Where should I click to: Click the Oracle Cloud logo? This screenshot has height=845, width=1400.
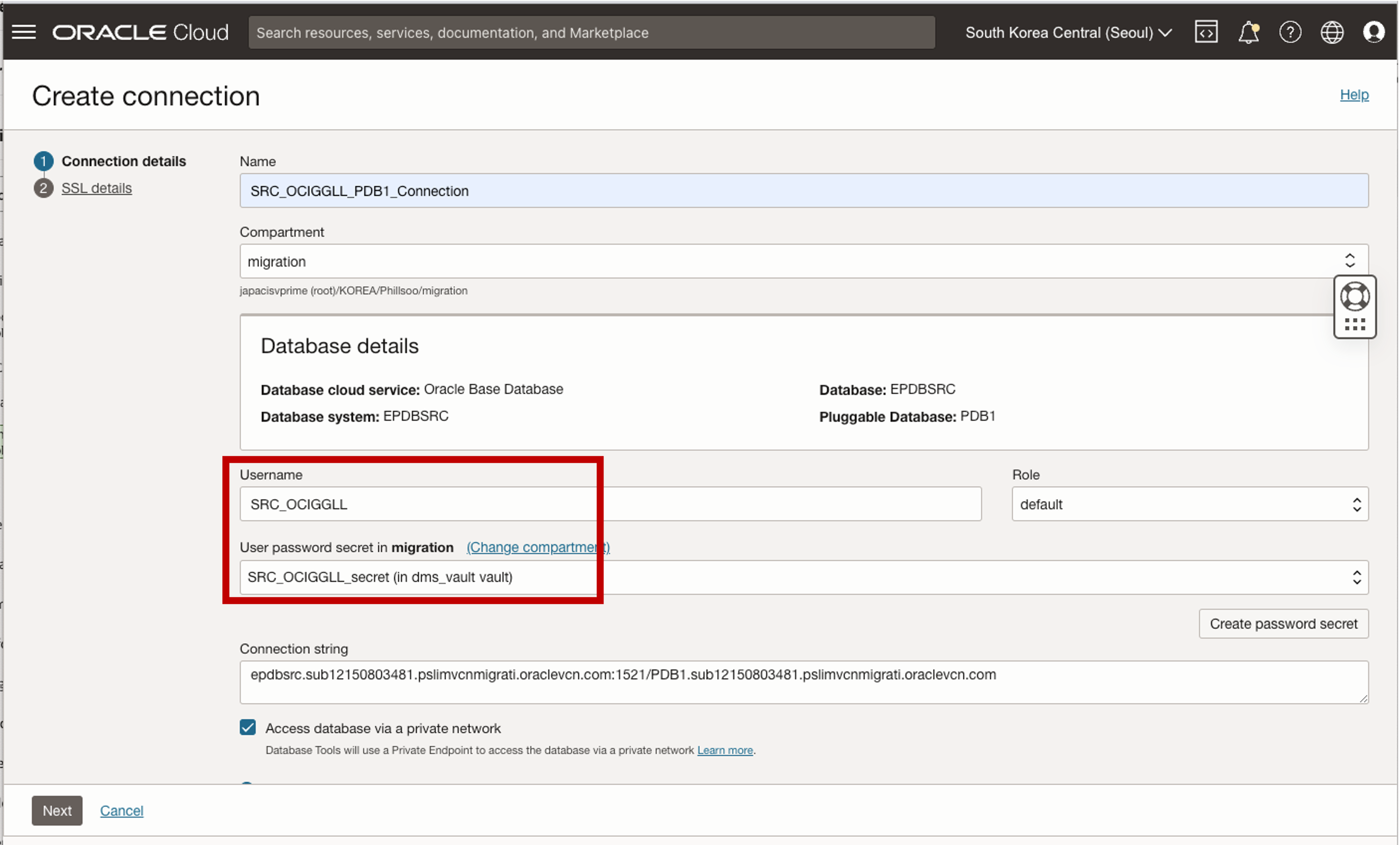pos(141,32)
